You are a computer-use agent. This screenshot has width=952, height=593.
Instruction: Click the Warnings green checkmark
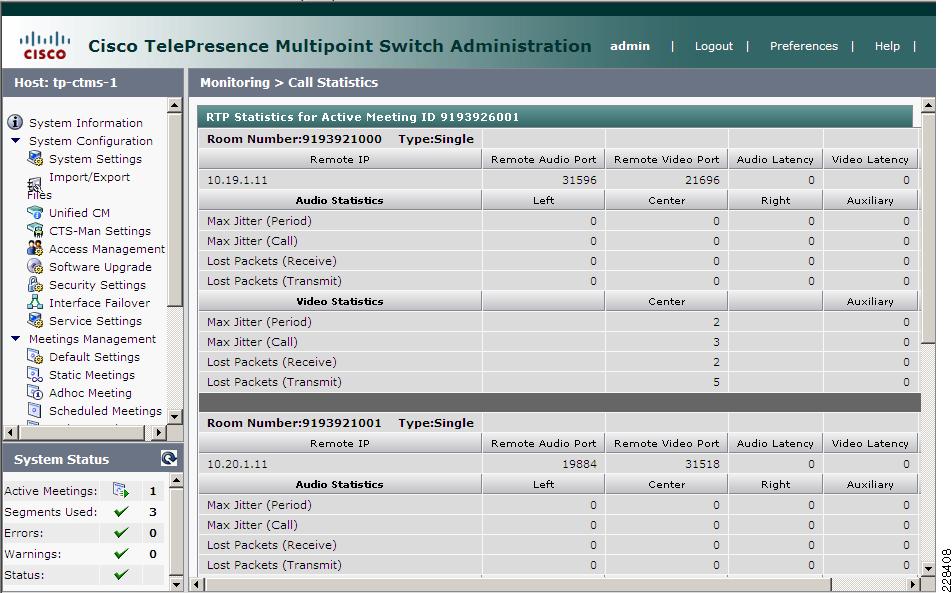[121, 554]
